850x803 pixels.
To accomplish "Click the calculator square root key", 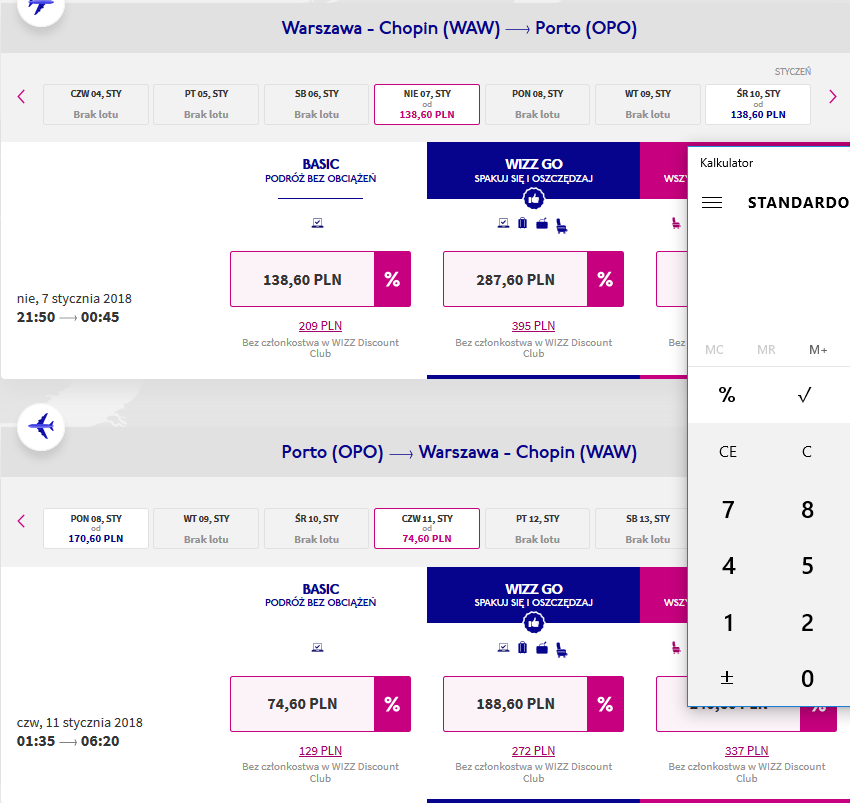I will coord(805,395).
